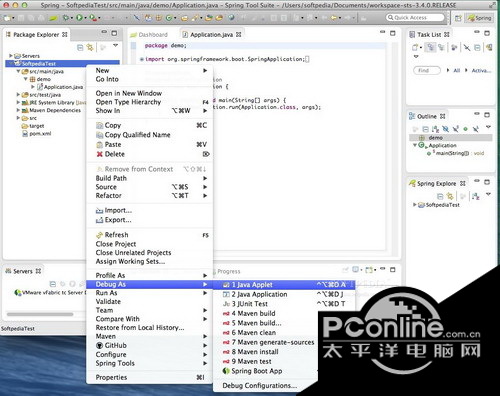
Task: Click the horizontal scrollbar in Servers panel
Action: [x=40, y=314]
